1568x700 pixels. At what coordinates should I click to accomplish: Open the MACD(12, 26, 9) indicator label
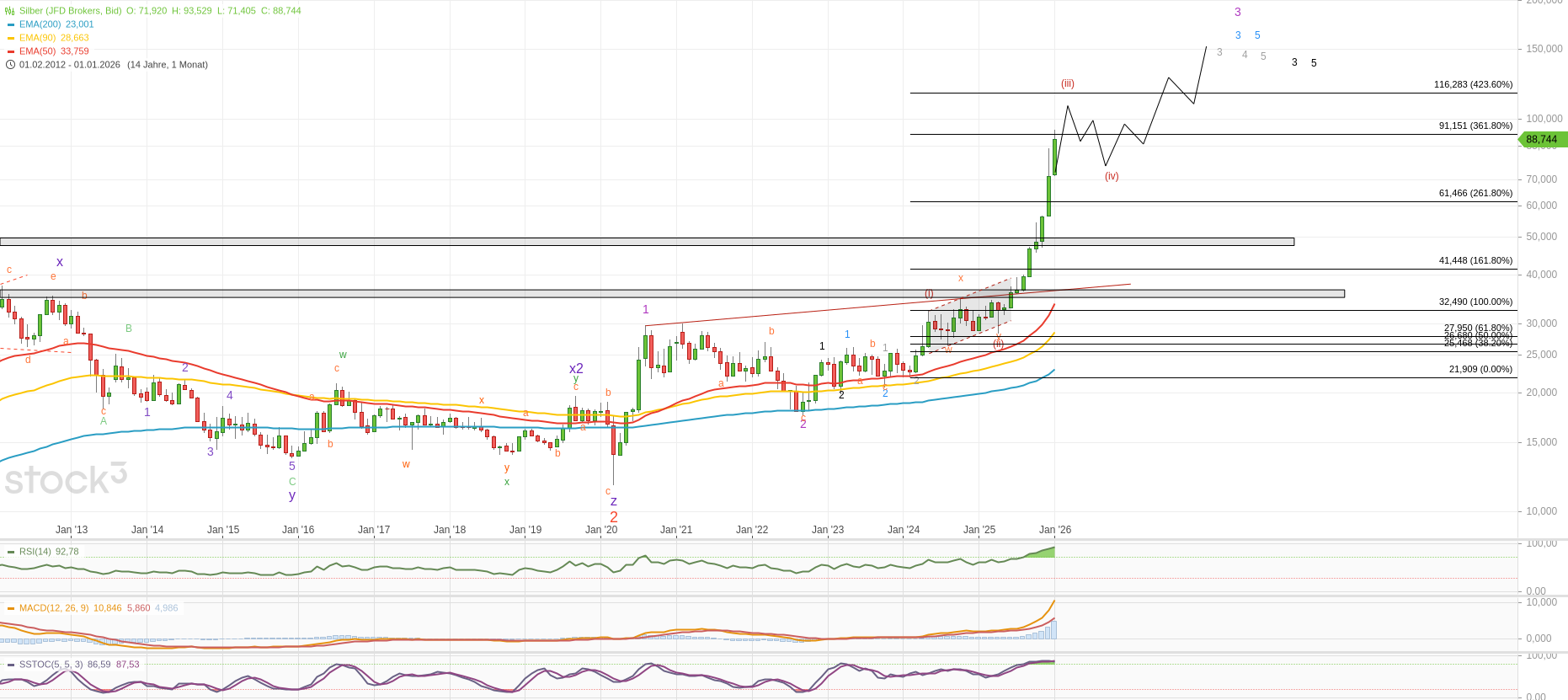pyautogui.click(x=53, y=608)
